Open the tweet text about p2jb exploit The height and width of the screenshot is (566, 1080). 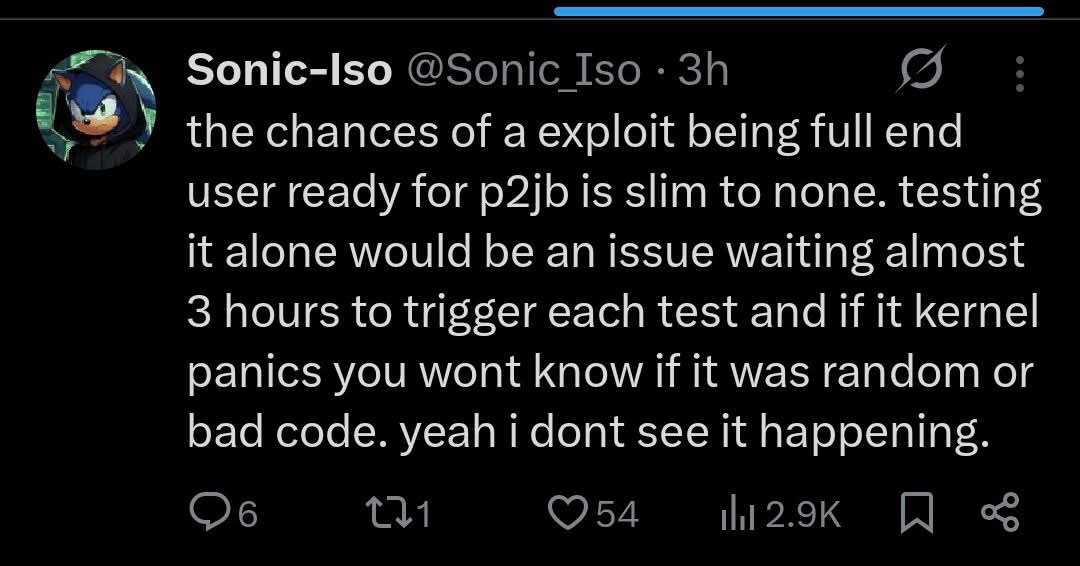pyautogui.click(x=614, y=282)
